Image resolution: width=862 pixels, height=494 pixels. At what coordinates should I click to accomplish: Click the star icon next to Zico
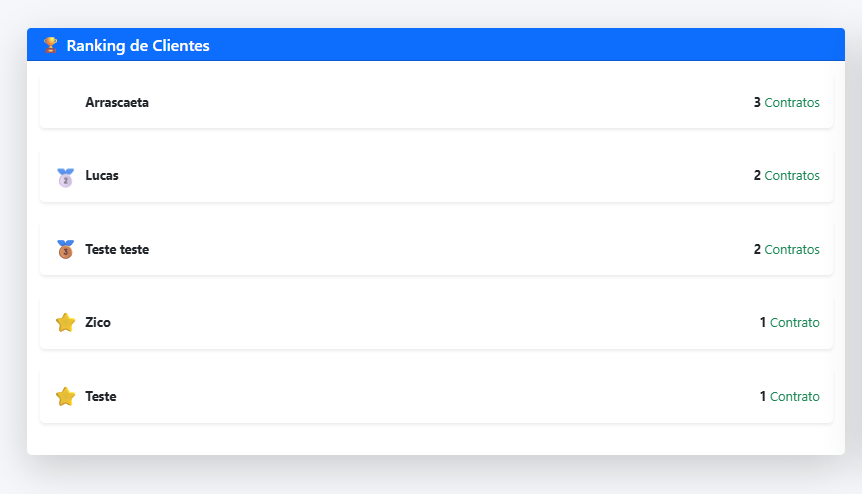(65, 323)
